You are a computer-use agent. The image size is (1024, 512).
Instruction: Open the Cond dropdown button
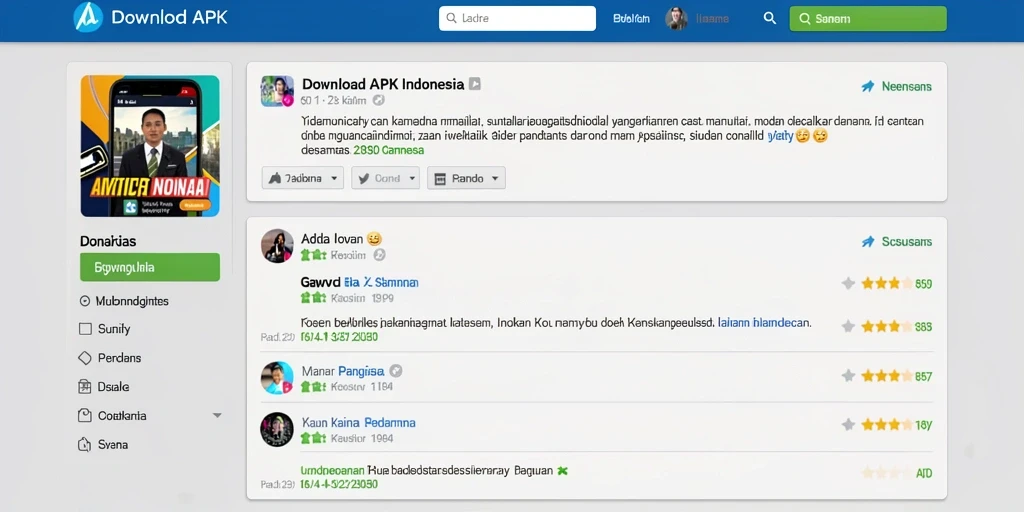click(x=385, y=178)
